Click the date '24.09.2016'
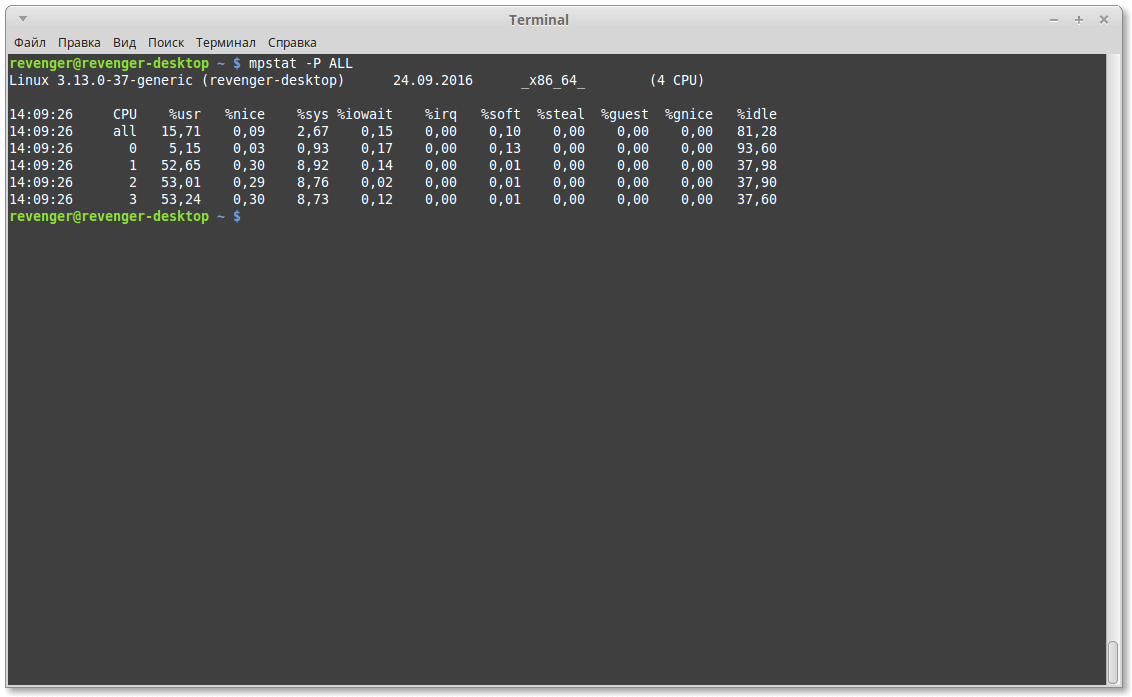 coord(432,80)
